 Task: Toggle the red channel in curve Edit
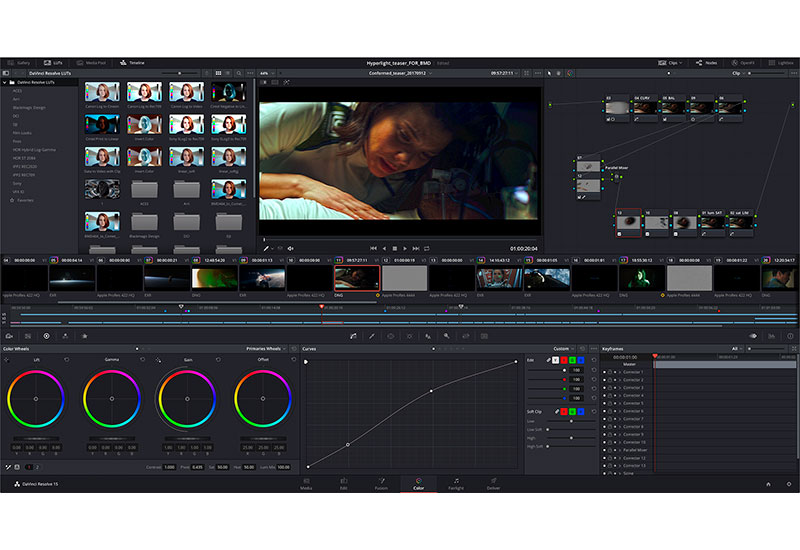(564, 360)
